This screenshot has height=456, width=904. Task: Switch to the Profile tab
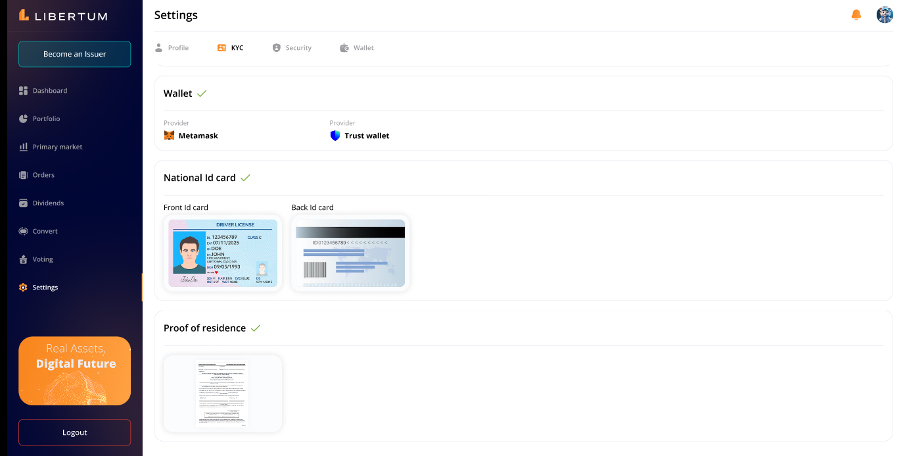coord(172,48)
